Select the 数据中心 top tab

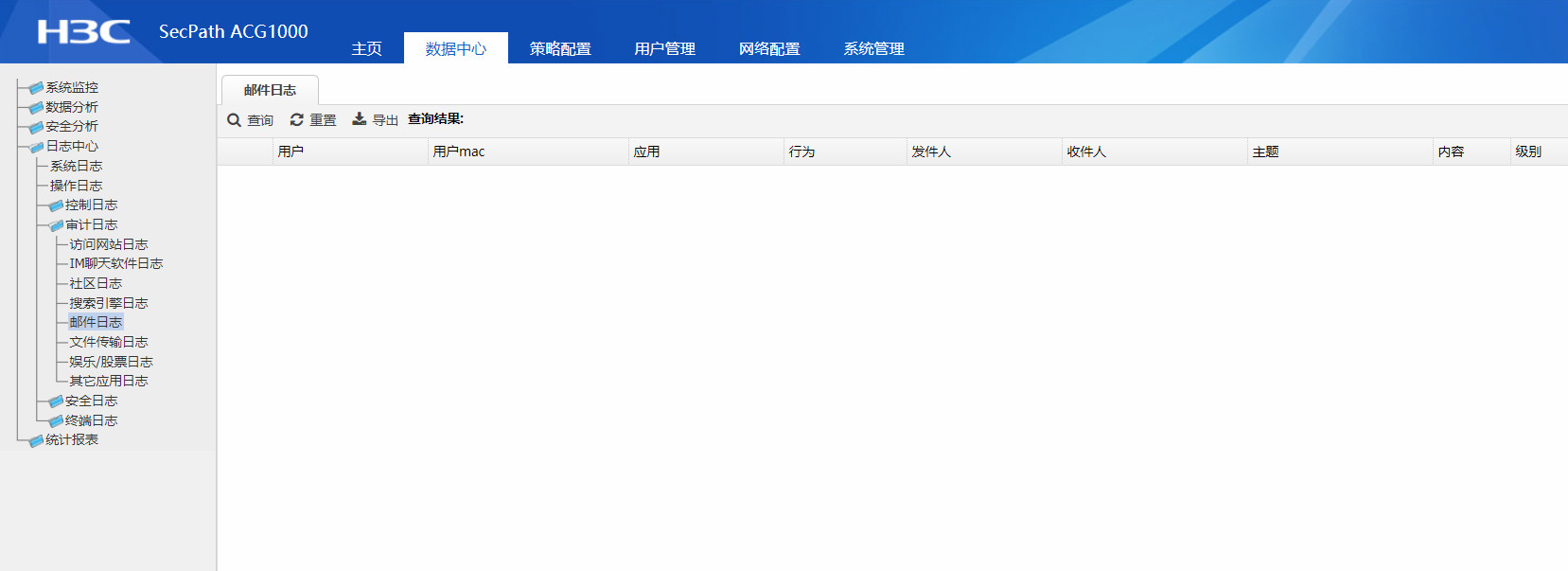[x=456, y=49]
